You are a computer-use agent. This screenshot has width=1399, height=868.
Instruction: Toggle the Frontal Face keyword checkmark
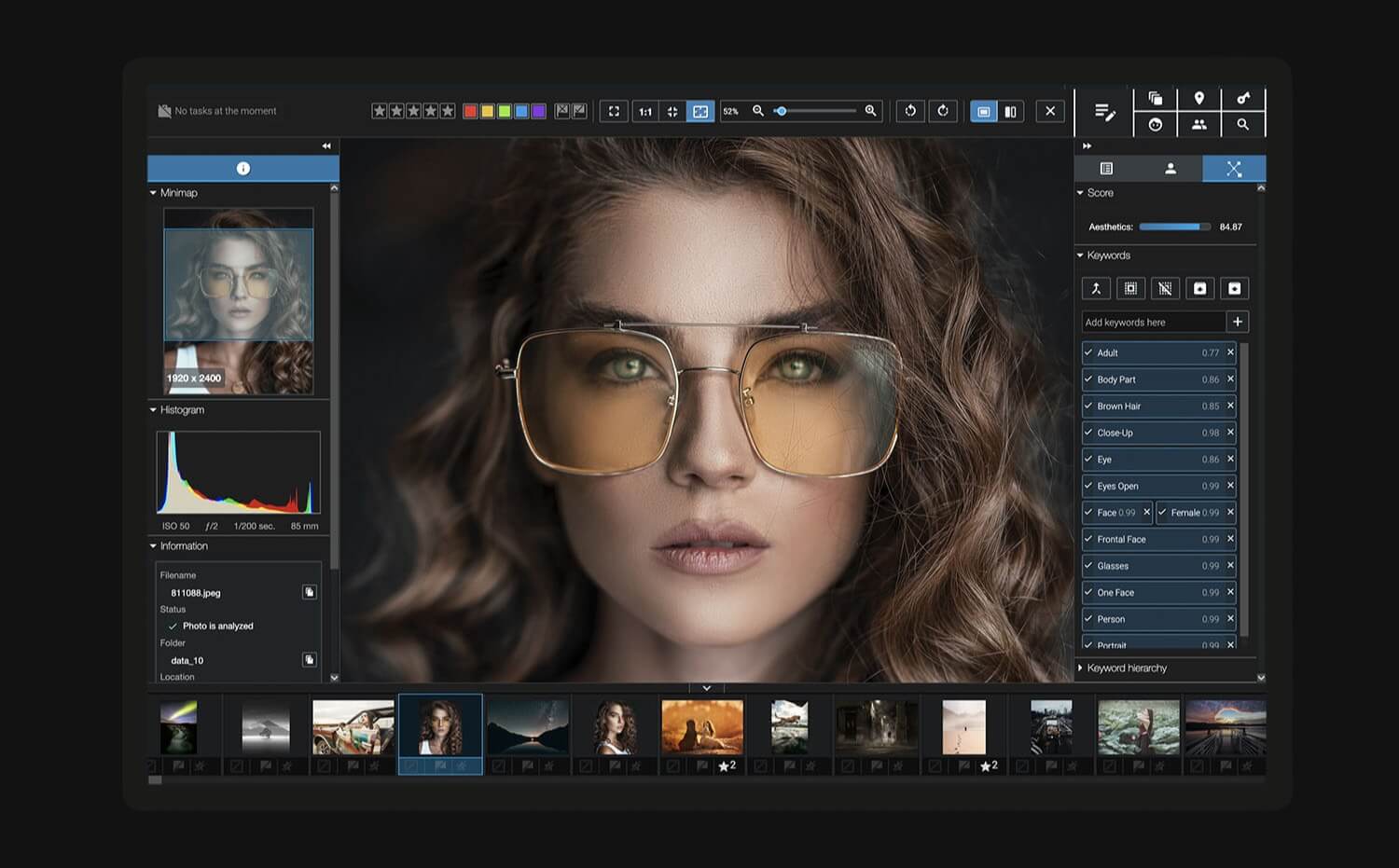click(1088, 539)
